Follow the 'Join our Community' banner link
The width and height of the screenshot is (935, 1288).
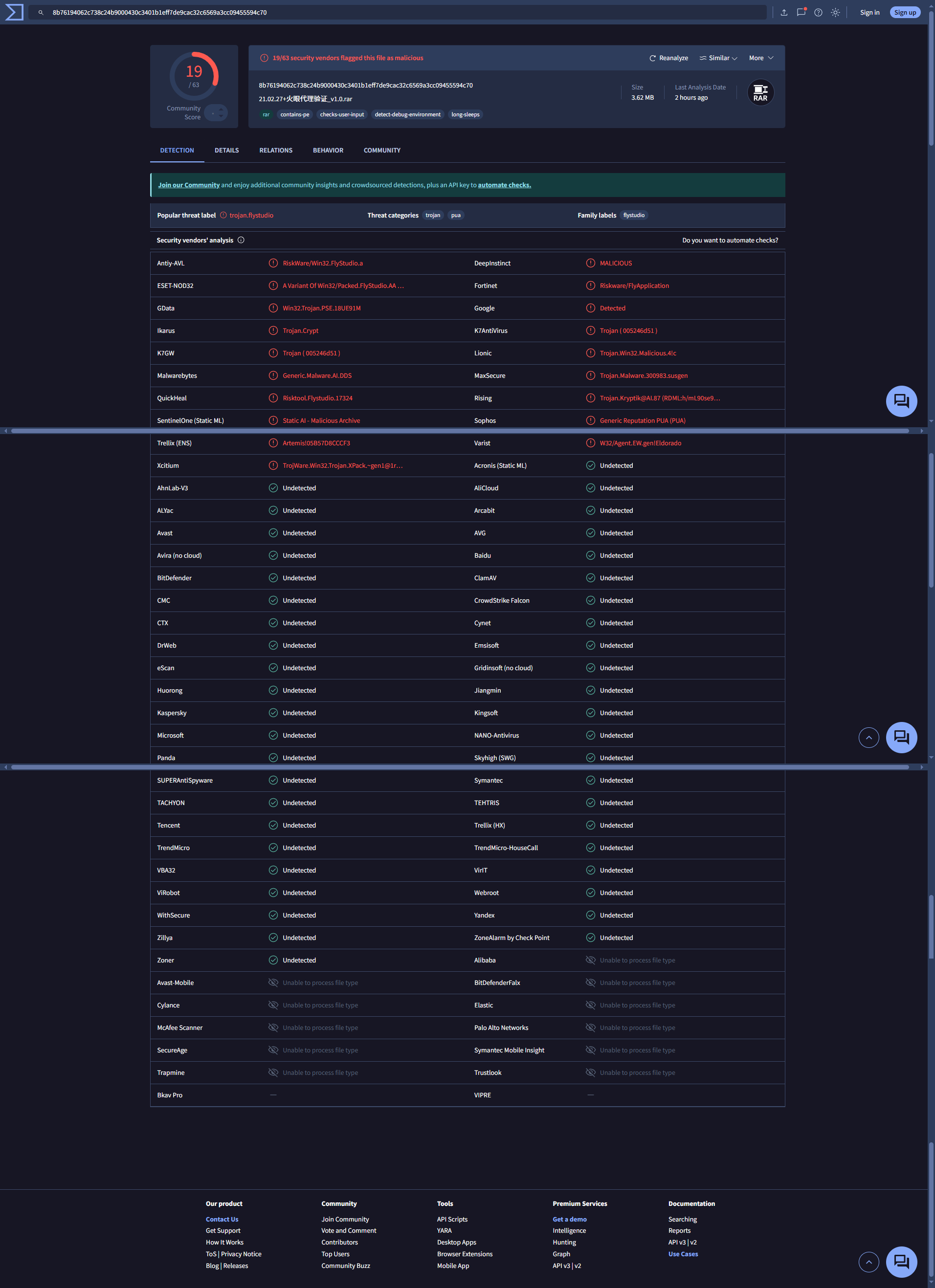click(x=189, y=185)
